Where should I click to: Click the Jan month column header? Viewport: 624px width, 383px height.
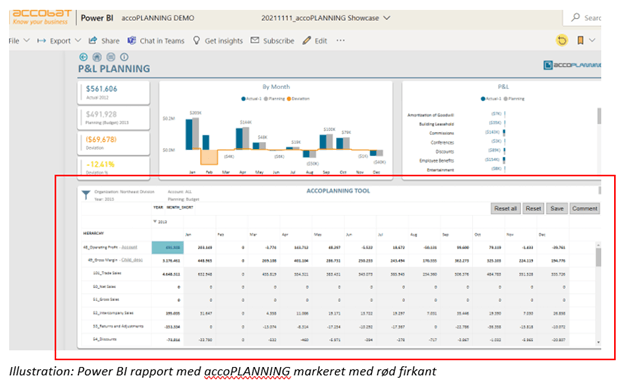(188, 234)
